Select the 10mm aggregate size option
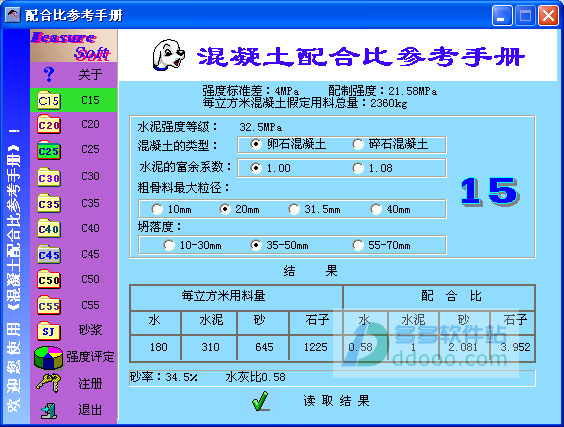This screenshot has height=427, width=564. pyautogui.click(x=157, y=209)
